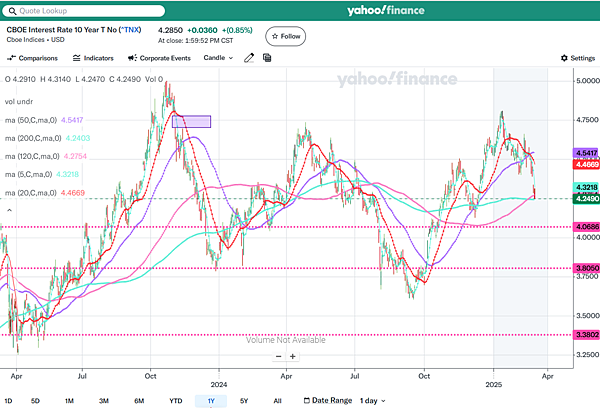
Task: Open chart Settings gear
Action: point(578,58)
